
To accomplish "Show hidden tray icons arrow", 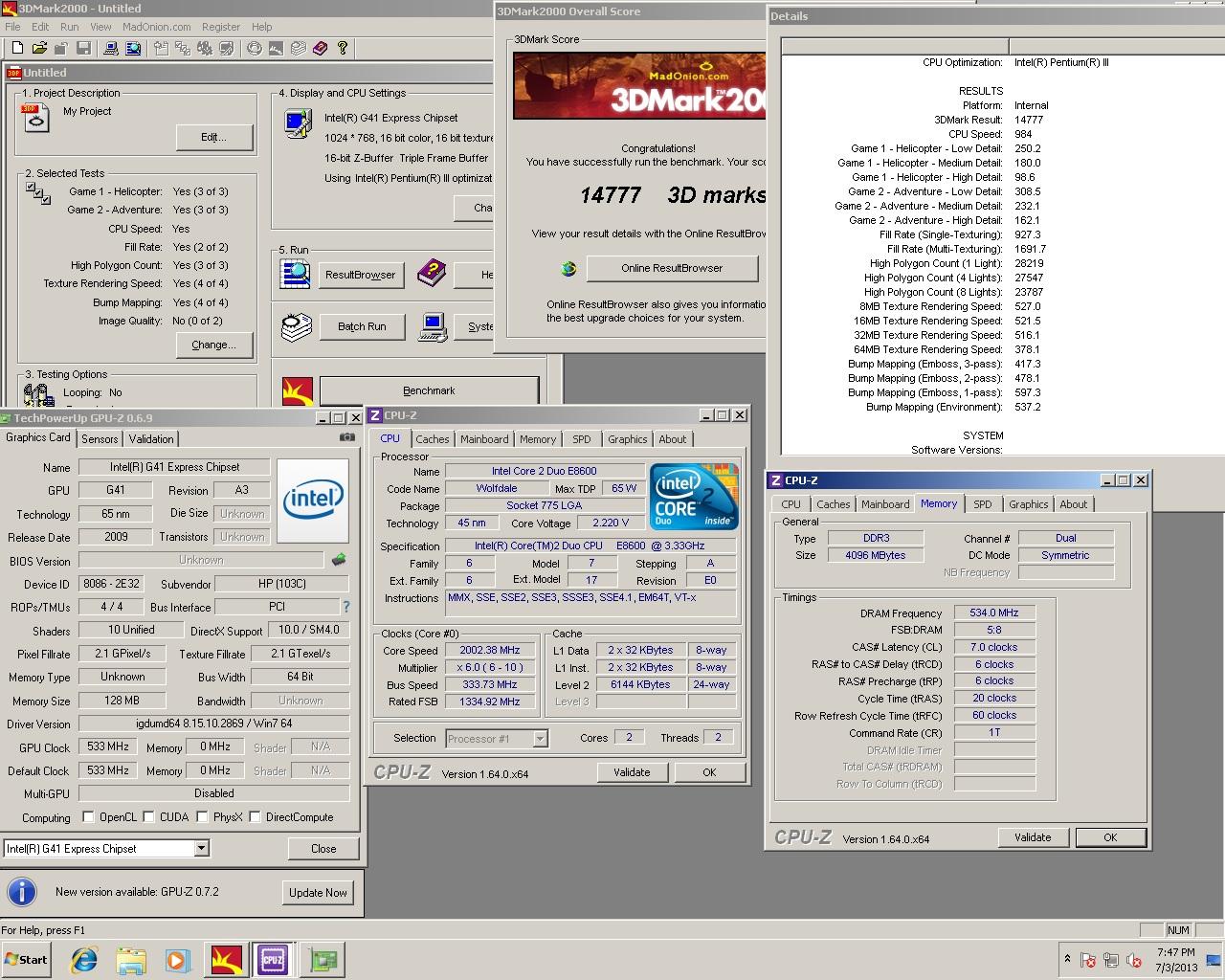I will [x=1067, y=959].
